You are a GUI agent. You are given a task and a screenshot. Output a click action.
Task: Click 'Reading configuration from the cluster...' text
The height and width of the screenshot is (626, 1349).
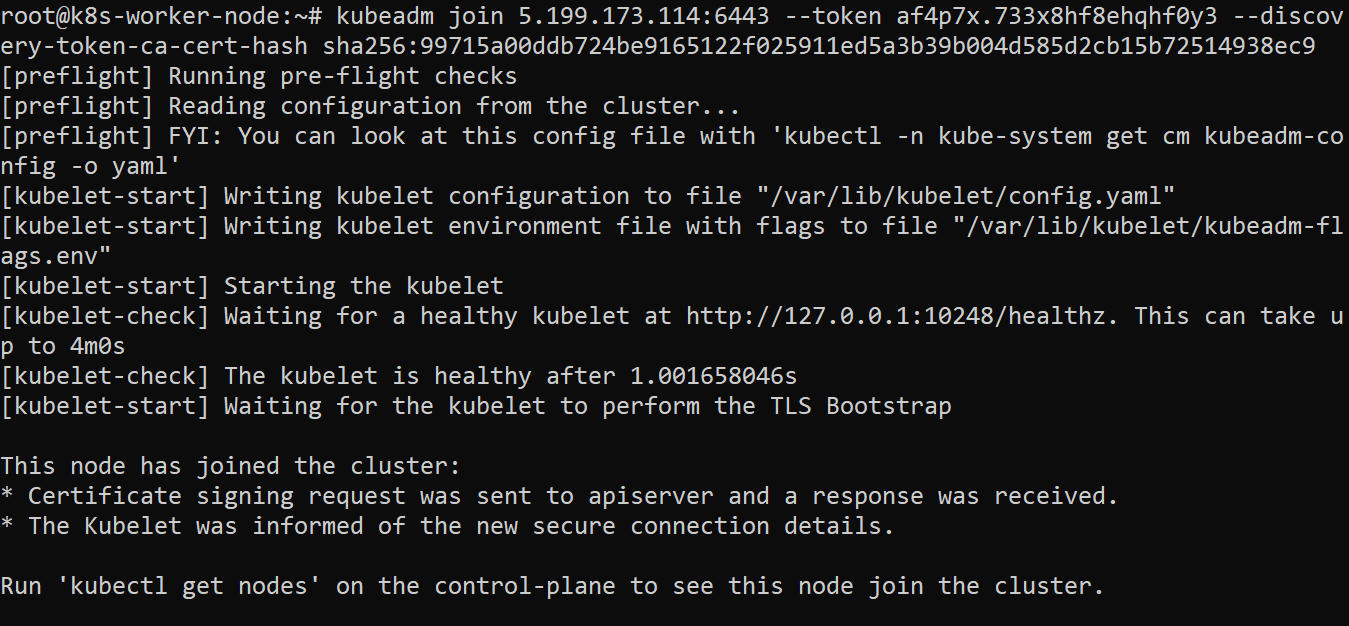click(x=454, y=105)
